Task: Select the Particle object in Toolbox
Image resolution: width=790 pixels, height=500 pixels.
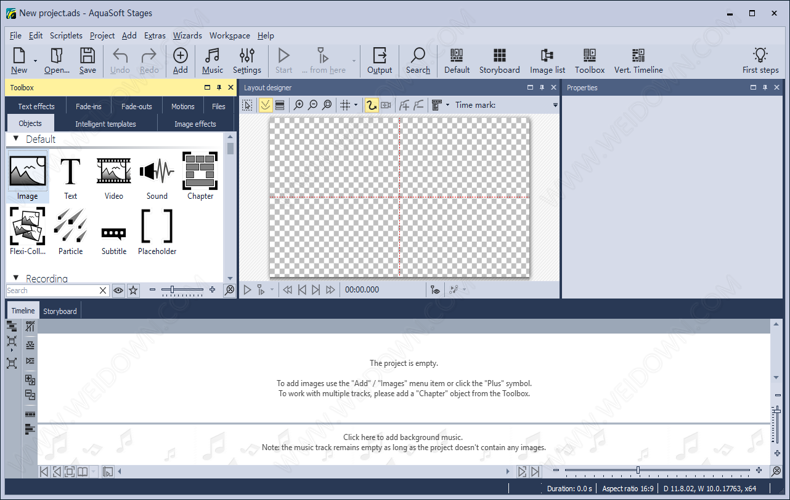Action: [x=71, y=232]
